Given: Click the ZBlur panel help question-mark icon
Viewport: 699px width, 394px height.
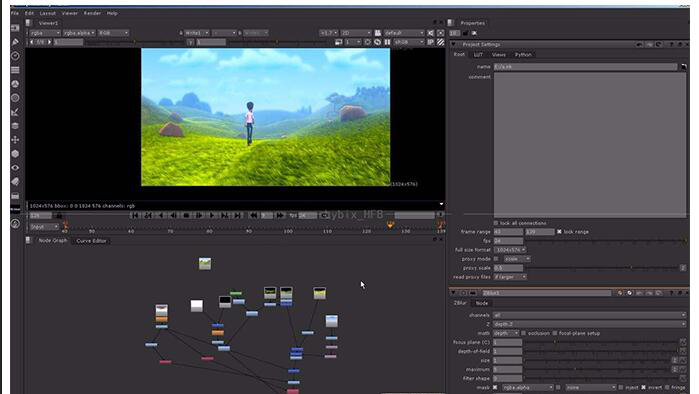Looking at the screenshot, I should 672,293.
